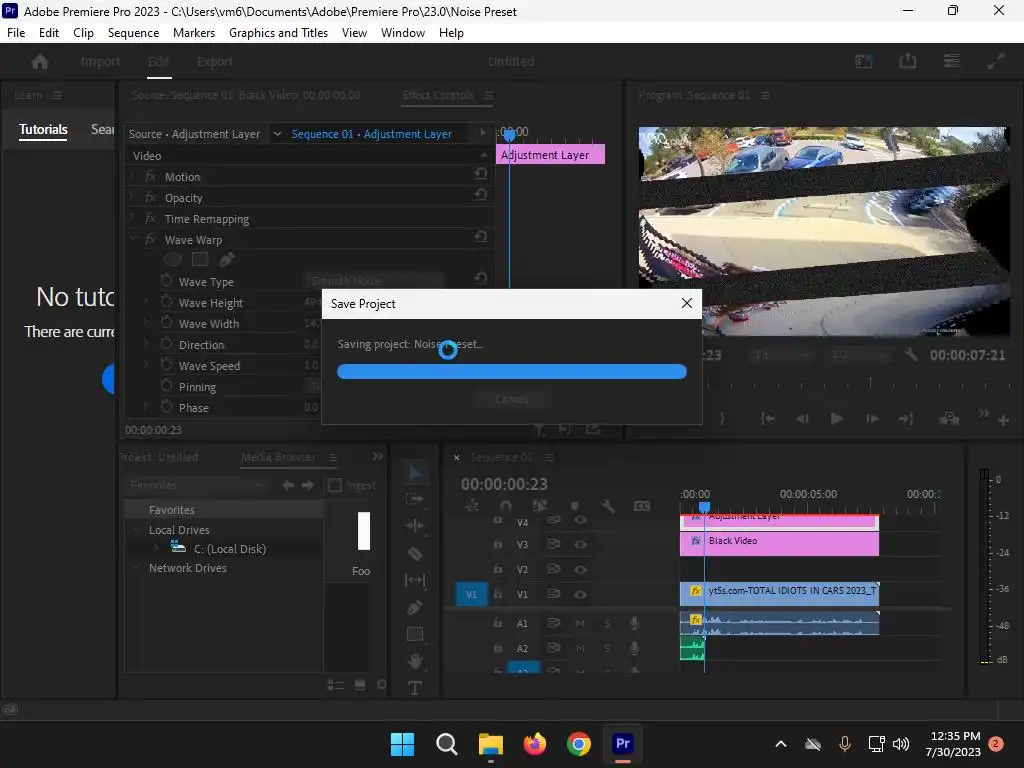Viewport: 1024px width, 768px height.
Task: Choose the Ripple Edit tool
Action: [x=415, y=526]
